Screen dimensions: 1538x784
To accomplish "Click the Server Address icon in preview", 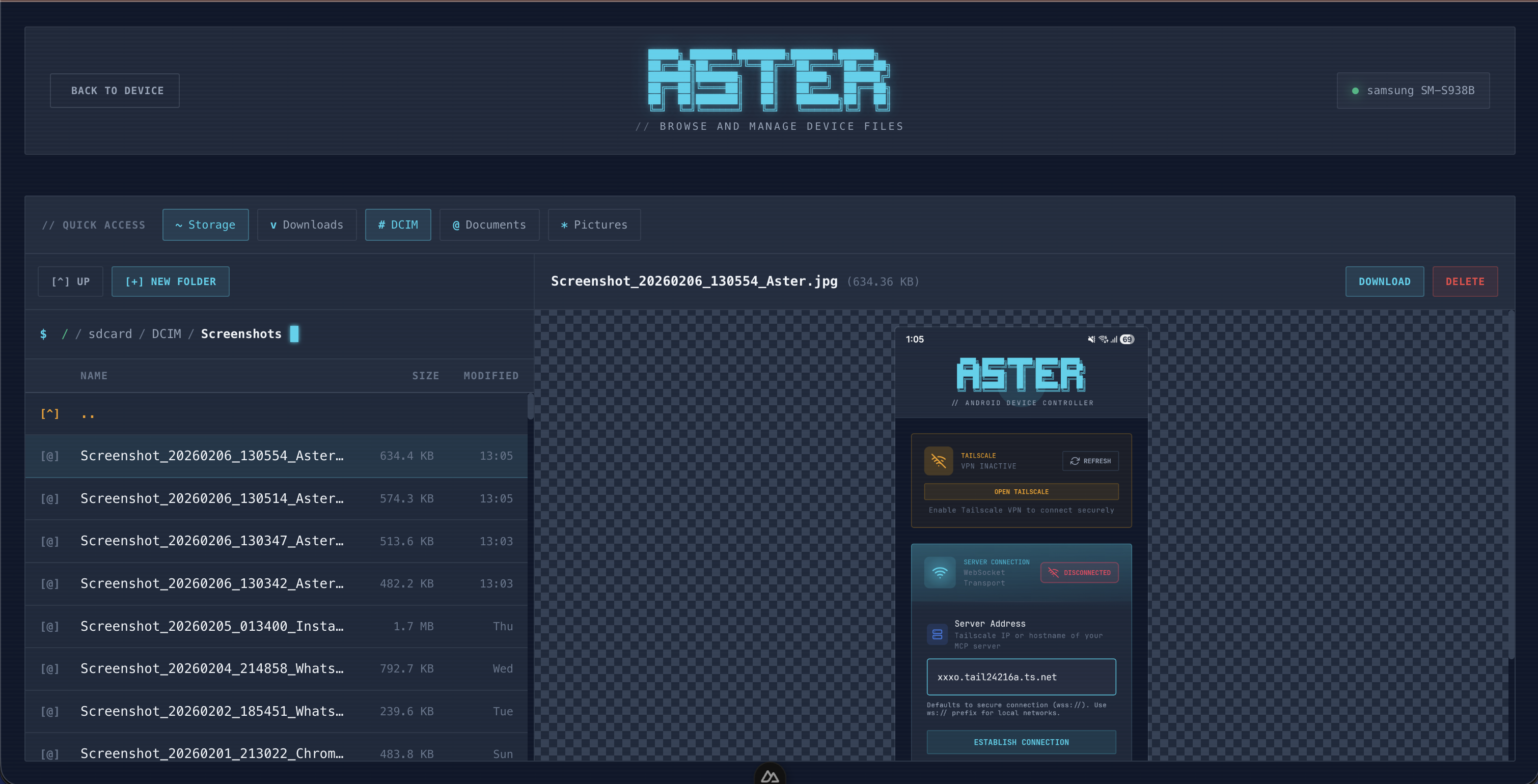I will (x=938, y=634).
